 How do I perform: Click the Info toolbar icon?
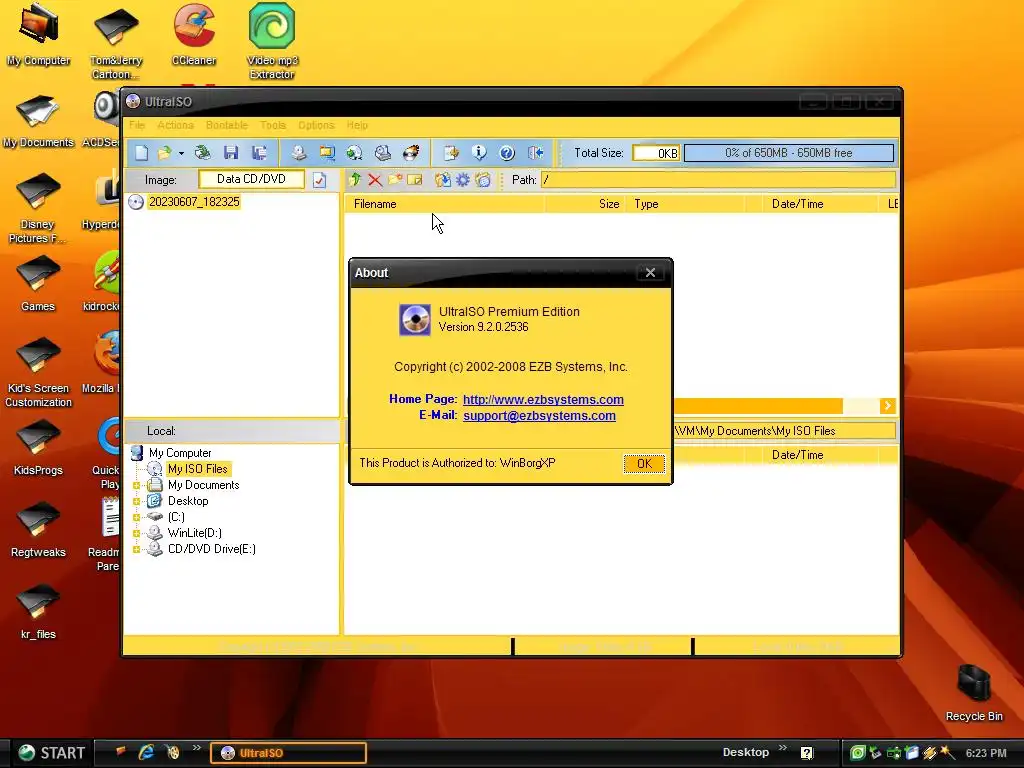coord(479,153)
